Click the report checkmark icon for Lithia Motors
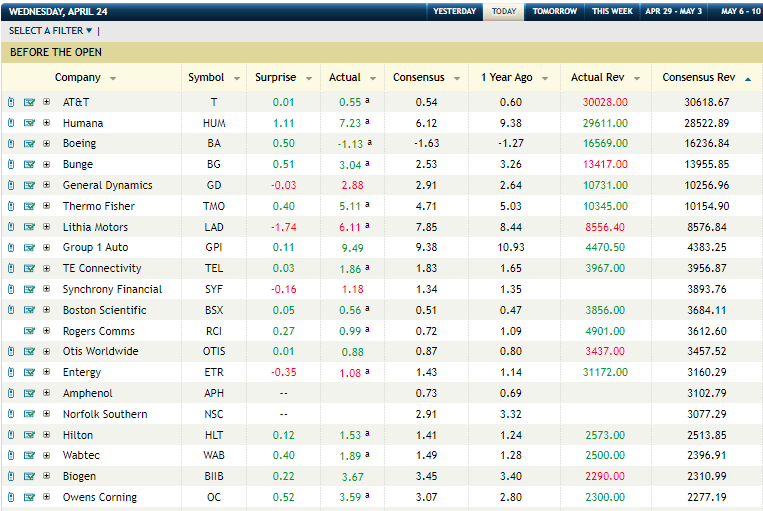 [x=29, y=227]
